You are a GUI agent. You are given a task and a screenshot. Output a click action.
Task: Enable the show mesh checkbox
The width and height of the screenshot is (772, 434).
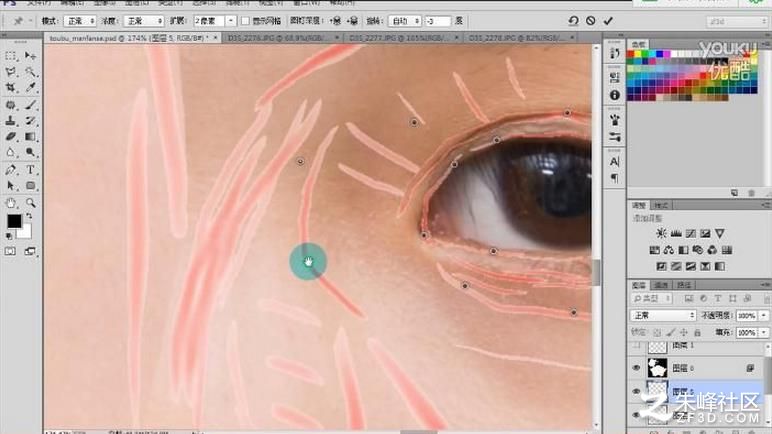(x=246, y=21)
